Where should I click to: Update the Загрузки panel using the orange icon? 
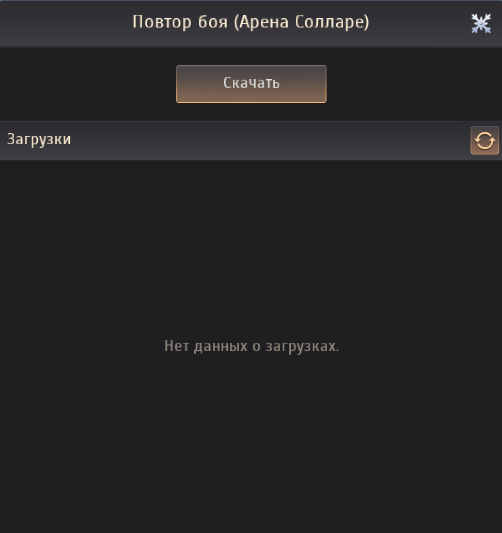coord(484,140)
